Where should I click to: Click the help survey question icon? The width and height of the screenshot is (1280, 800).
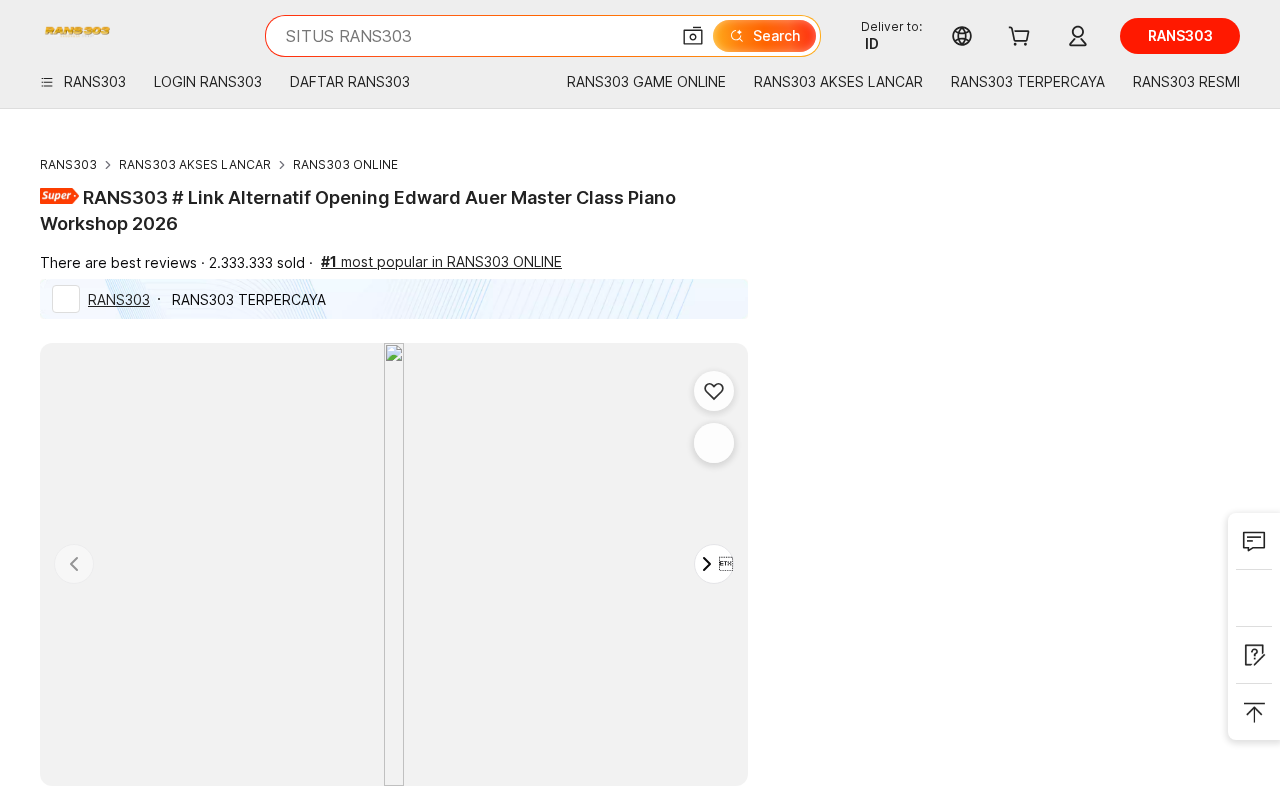click(1254, 655)
